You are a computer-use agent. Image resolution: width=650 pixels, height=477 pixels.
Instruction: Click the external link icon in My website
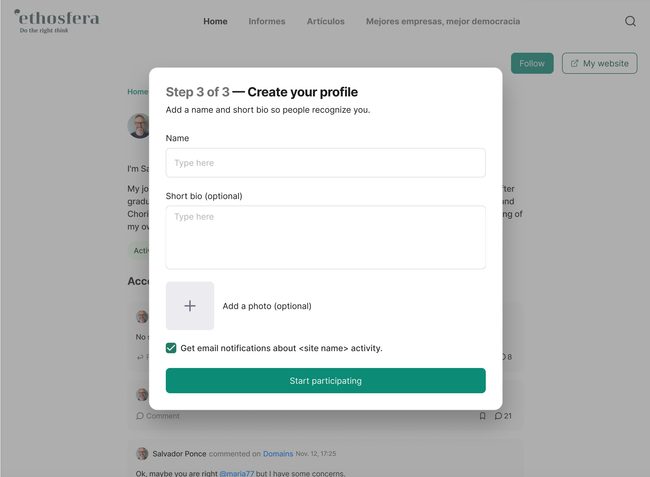[574, 63]
